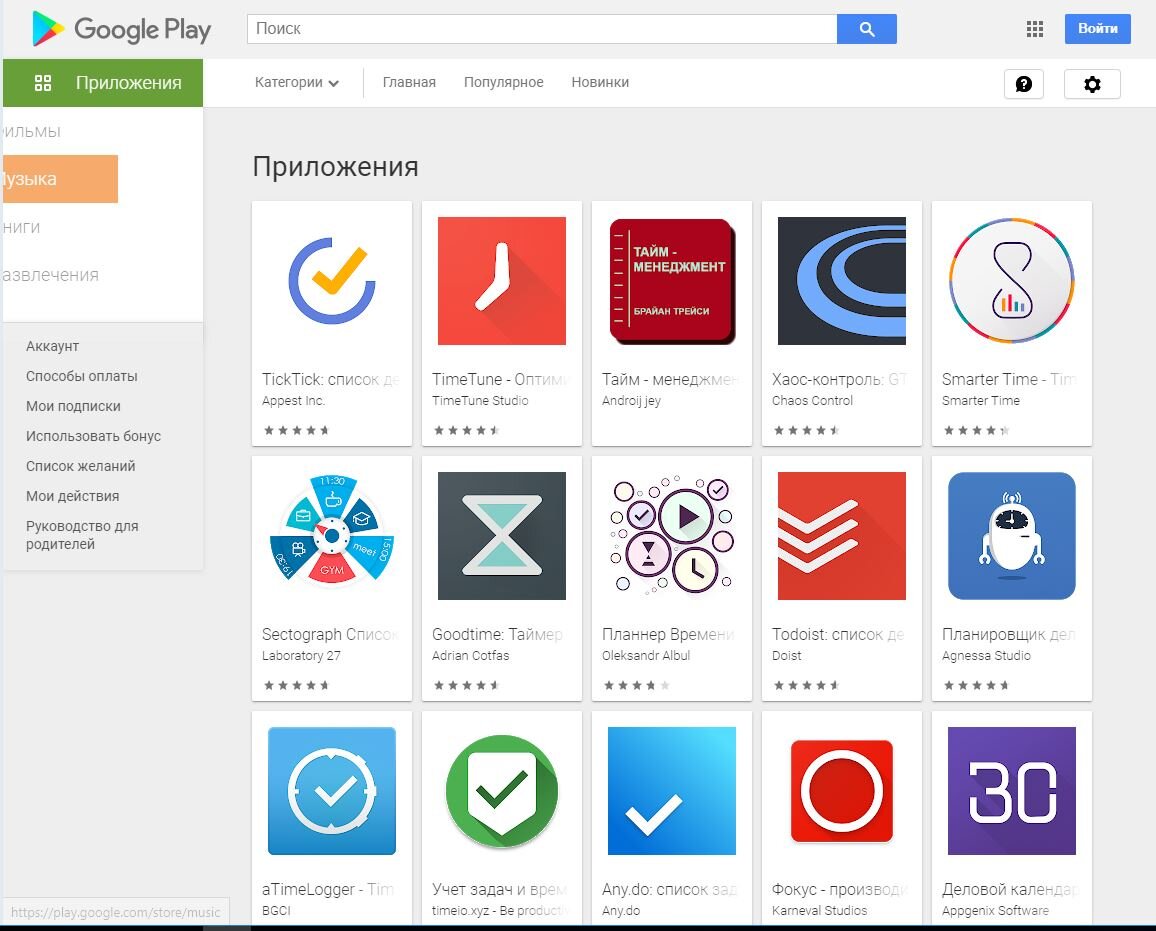The image size is (1156, 931).
Task: Open the Goodtime timer app icon
Action: 501,535
